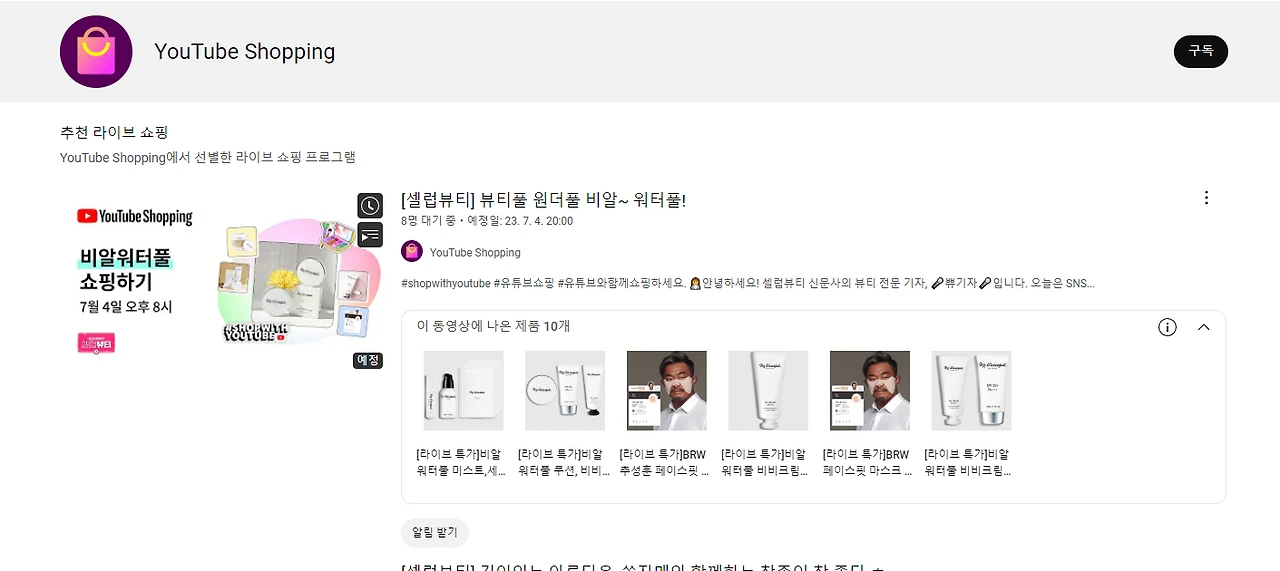This screenshot has width=1280, height=571.
Task: Open the BRW 추성훈 페이스핏 product image
Action: tap(667, 390)
